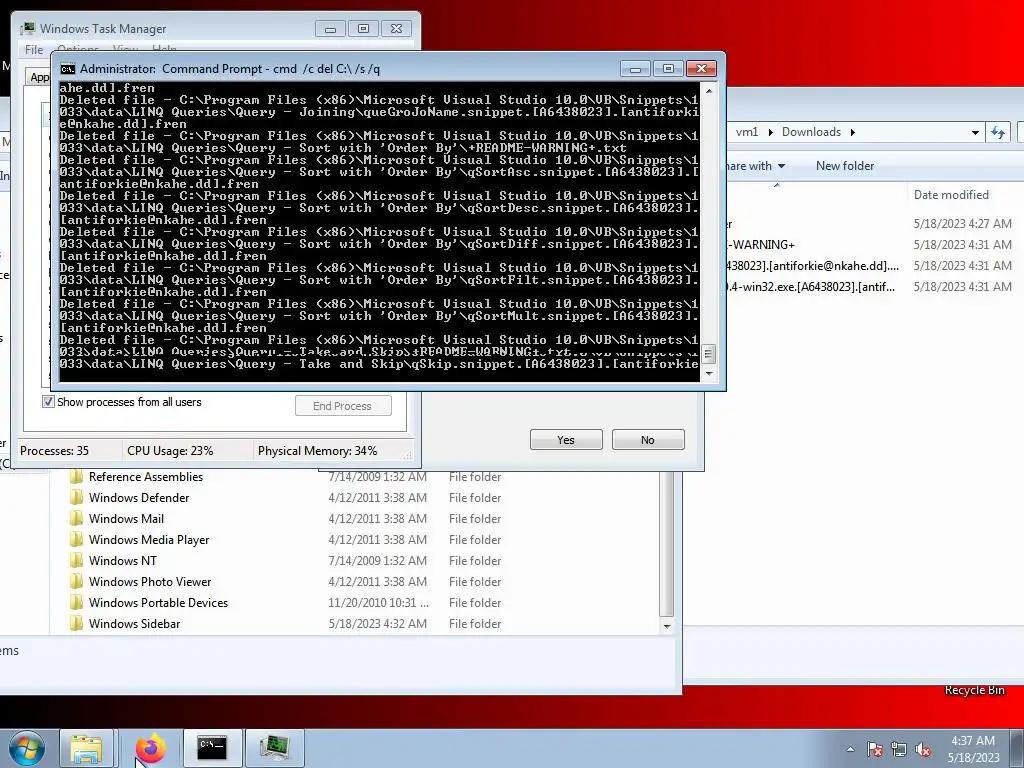1024x768 pixels.
Task: Select the Windows Media Player row name
Action: point(149,539)
